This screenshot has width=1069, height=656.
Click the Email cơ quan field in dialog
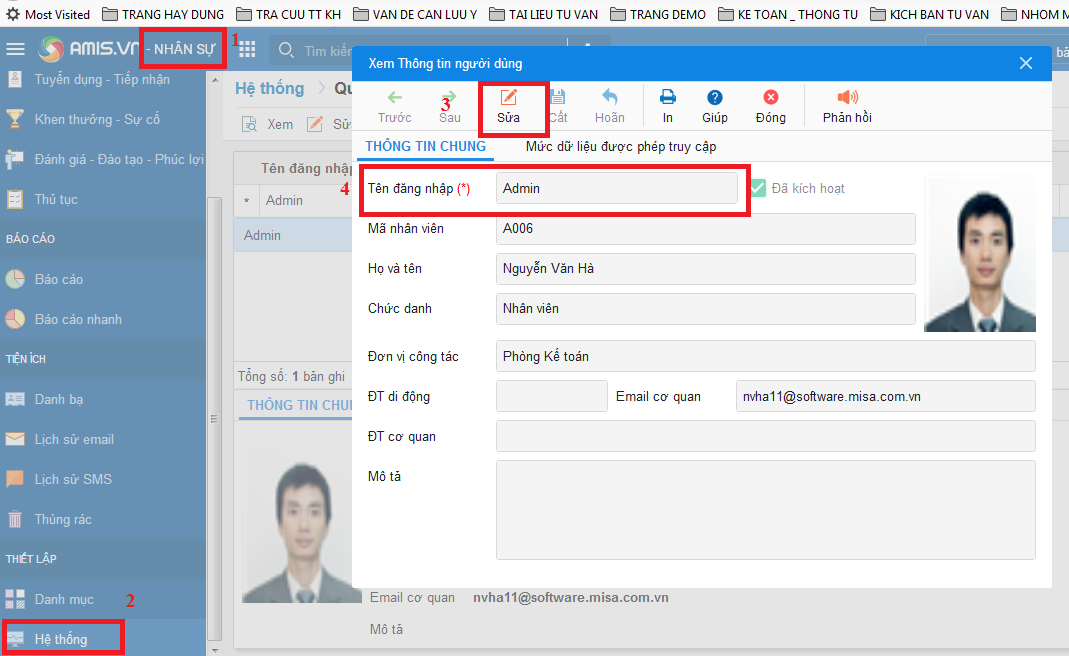click(886, 396)
